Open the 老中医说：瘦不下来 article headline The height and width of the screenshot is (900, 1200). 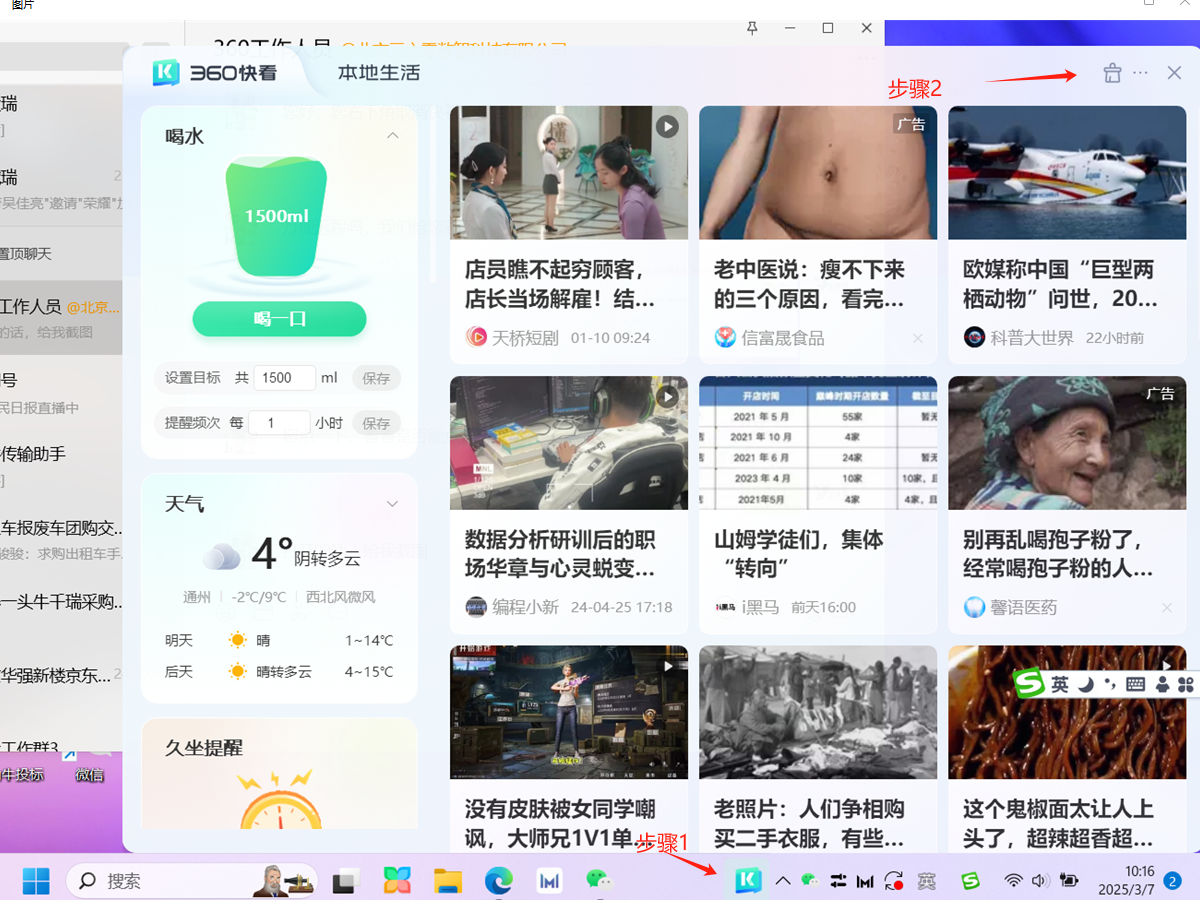coord(809,284)
